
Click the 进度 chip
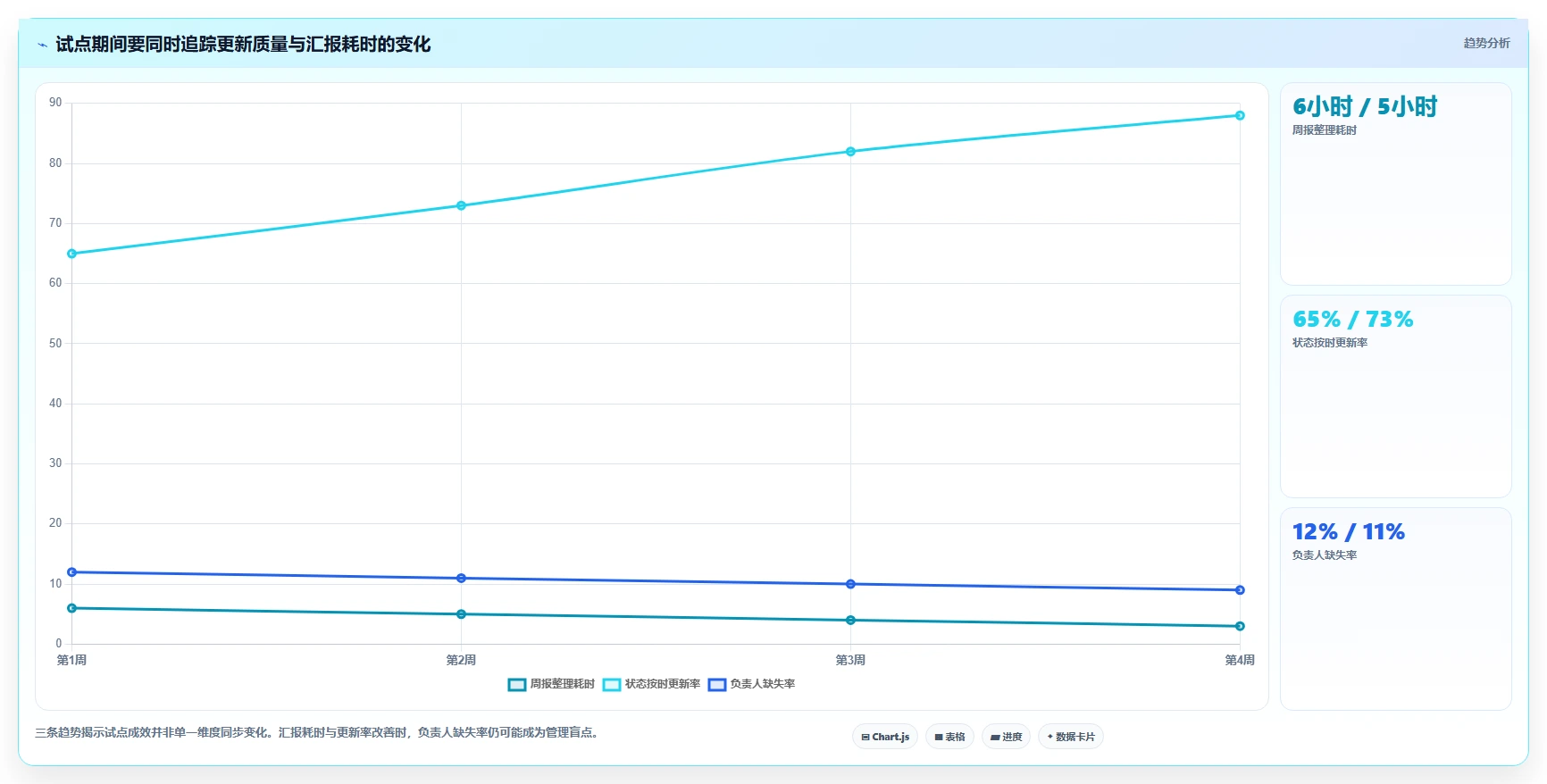[x=1006, y=737]
